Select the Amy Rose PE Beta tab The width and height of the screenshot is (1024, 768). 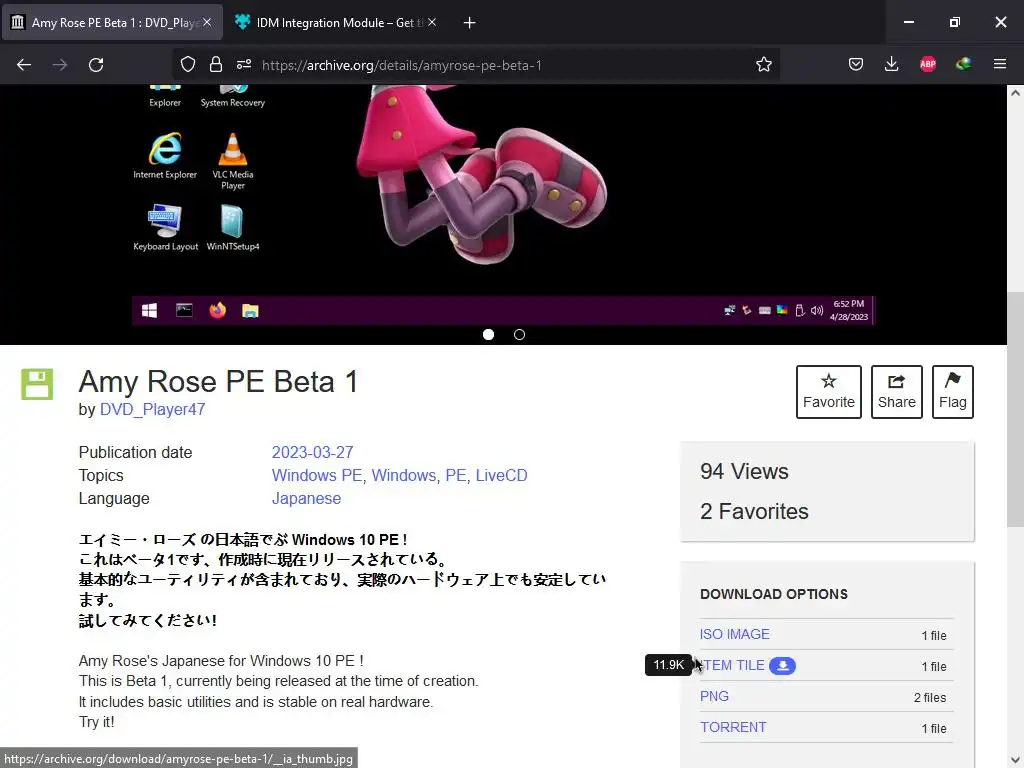[x=112, y=22]
